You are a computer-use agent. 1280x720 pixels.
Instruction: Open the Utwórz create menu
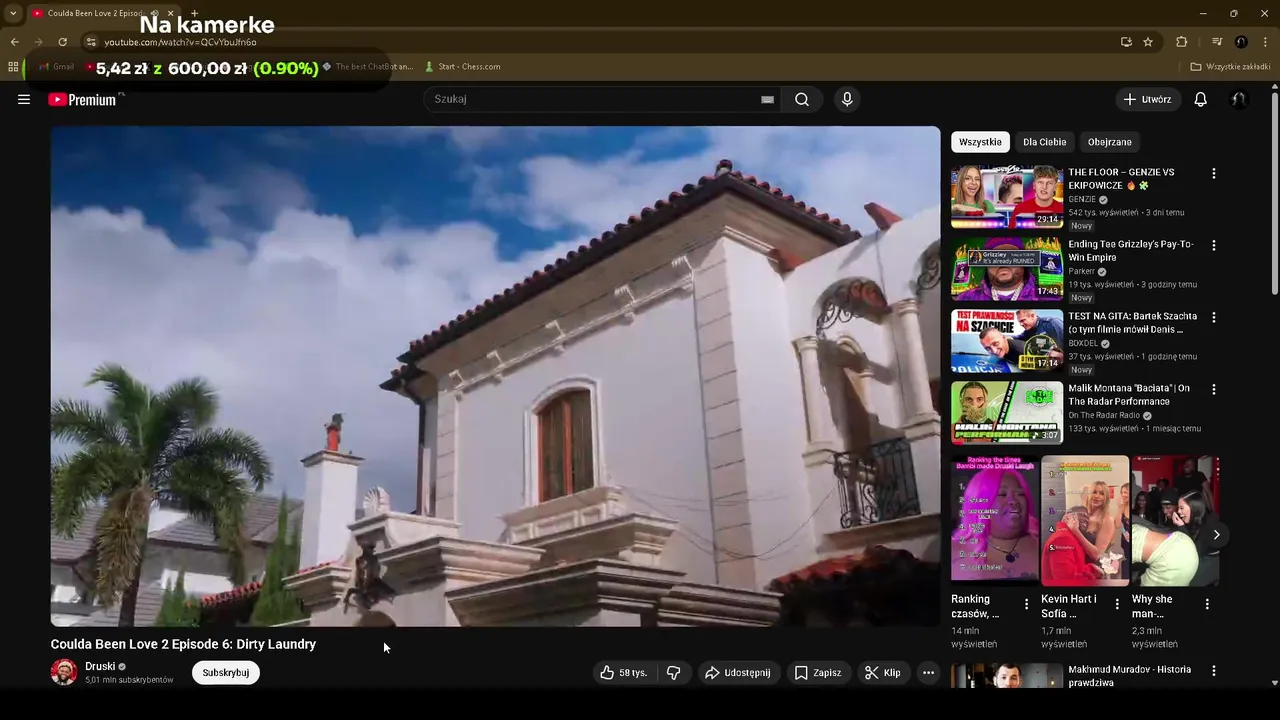pos(1147,99)
